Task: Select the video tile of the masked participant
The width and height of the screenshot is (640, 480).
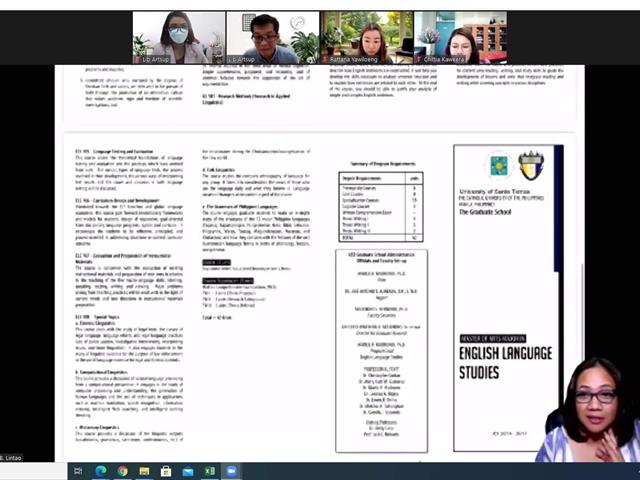Action: click(179, 37)
